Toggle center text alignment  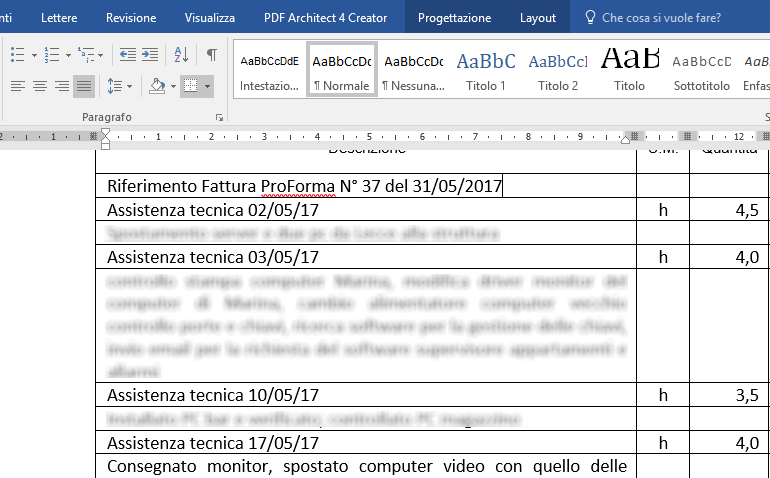point(40,86)
